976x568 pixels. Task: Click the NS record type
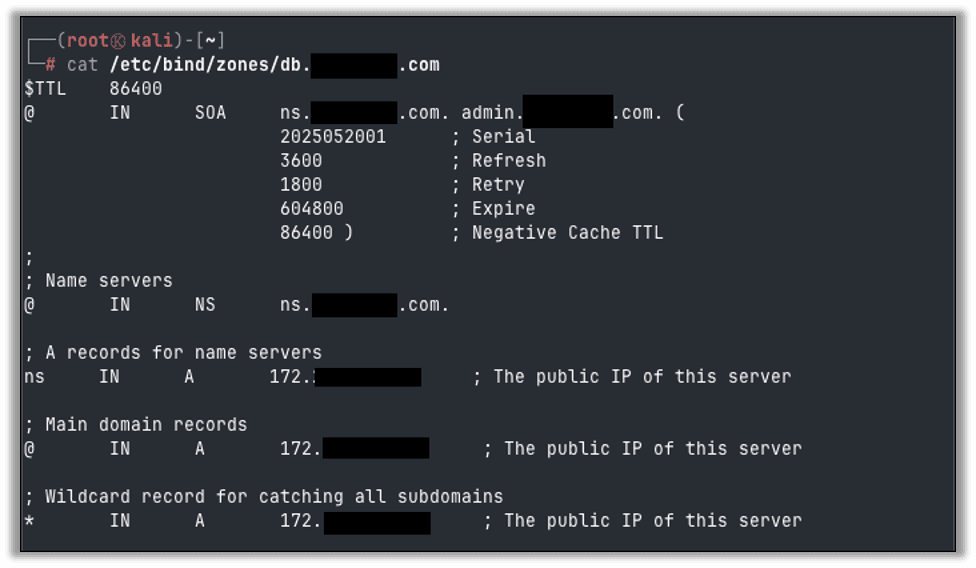pos(205,305)
